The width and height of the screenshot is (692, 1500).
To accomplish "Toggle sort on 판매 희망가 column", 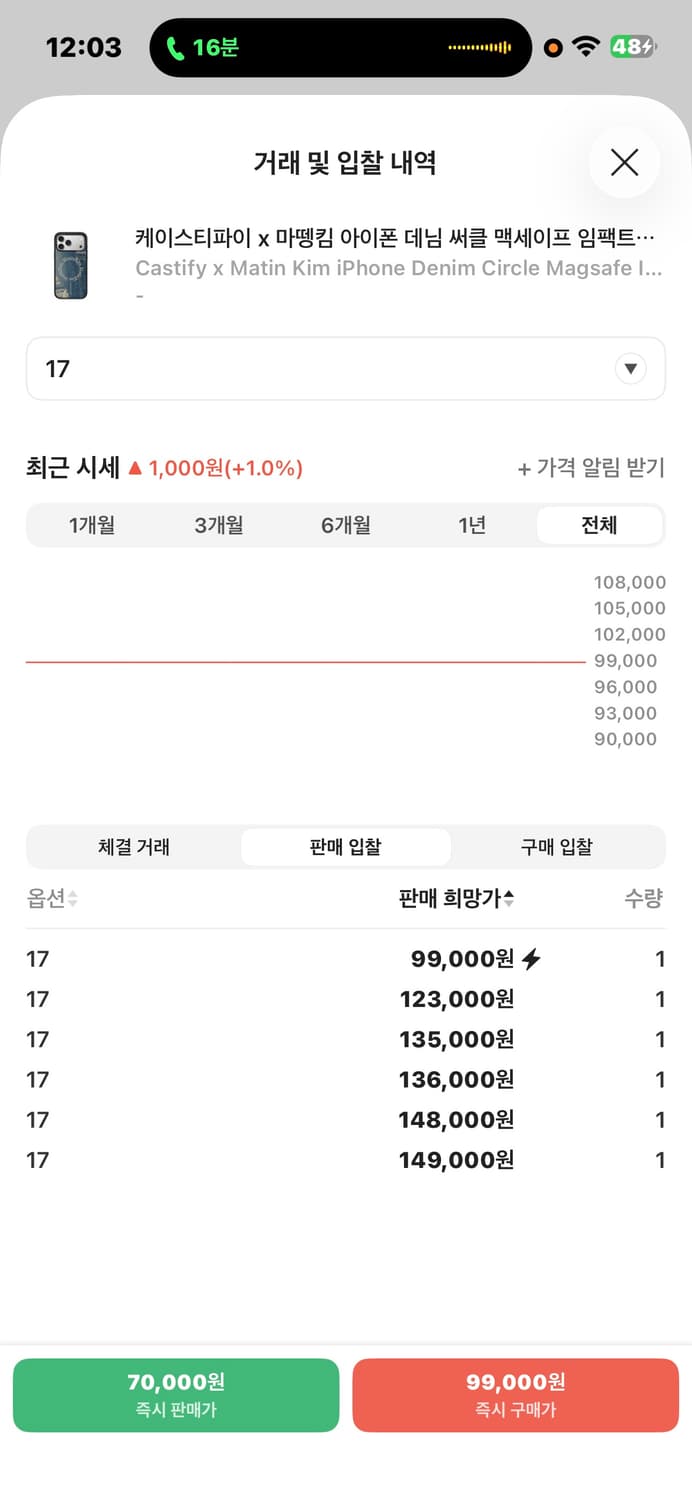I will click(456, 898).
